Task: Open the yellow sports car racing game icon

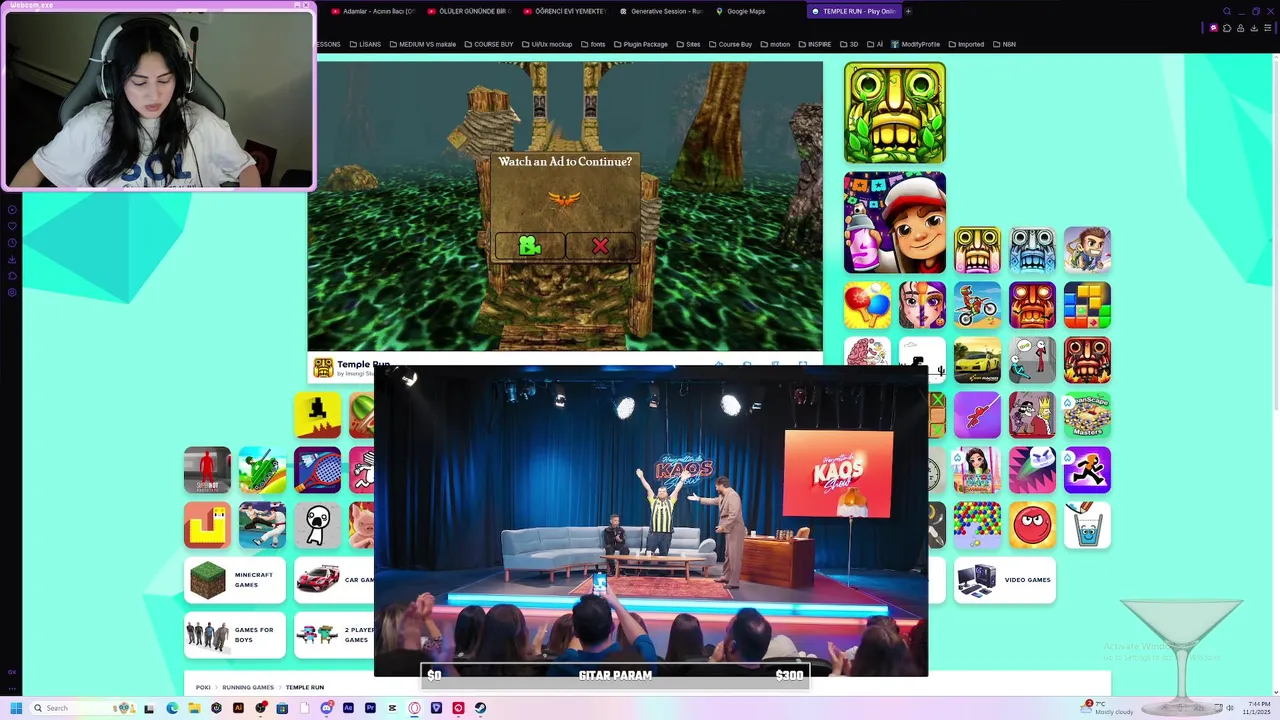Action: (x=977, y=360)
